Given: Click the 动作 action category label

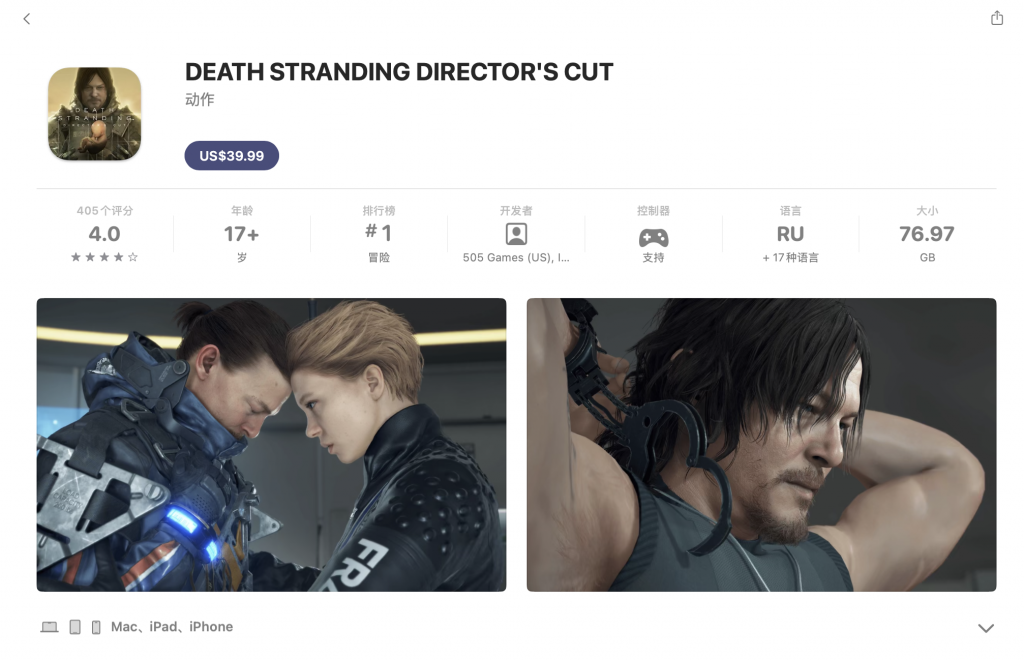Looking at the screenshot, I should point(199,99).
